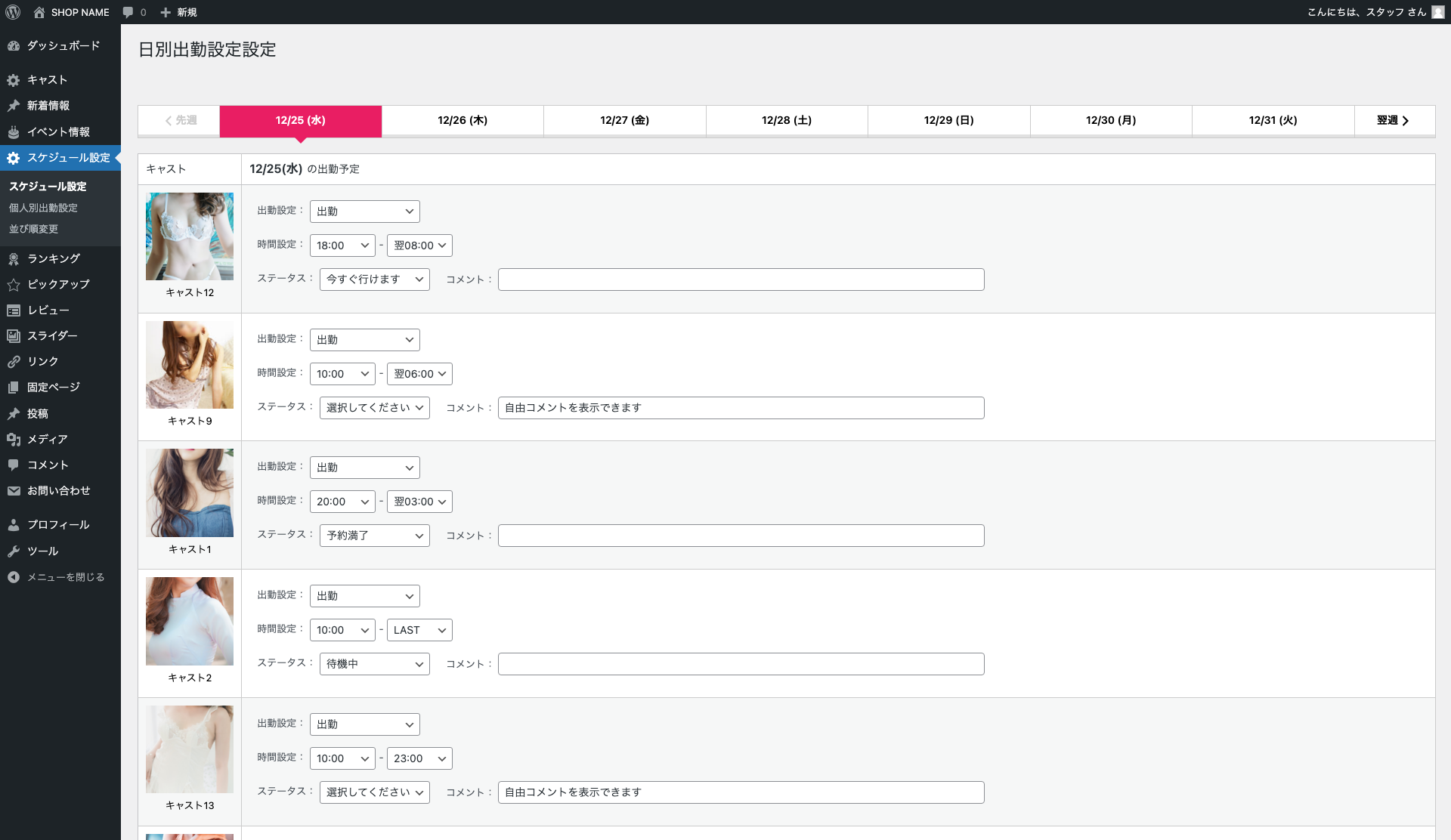The image size is (1451, 840).
Task: Open the 20:00 start time dropdown
Action: (342, 502)
